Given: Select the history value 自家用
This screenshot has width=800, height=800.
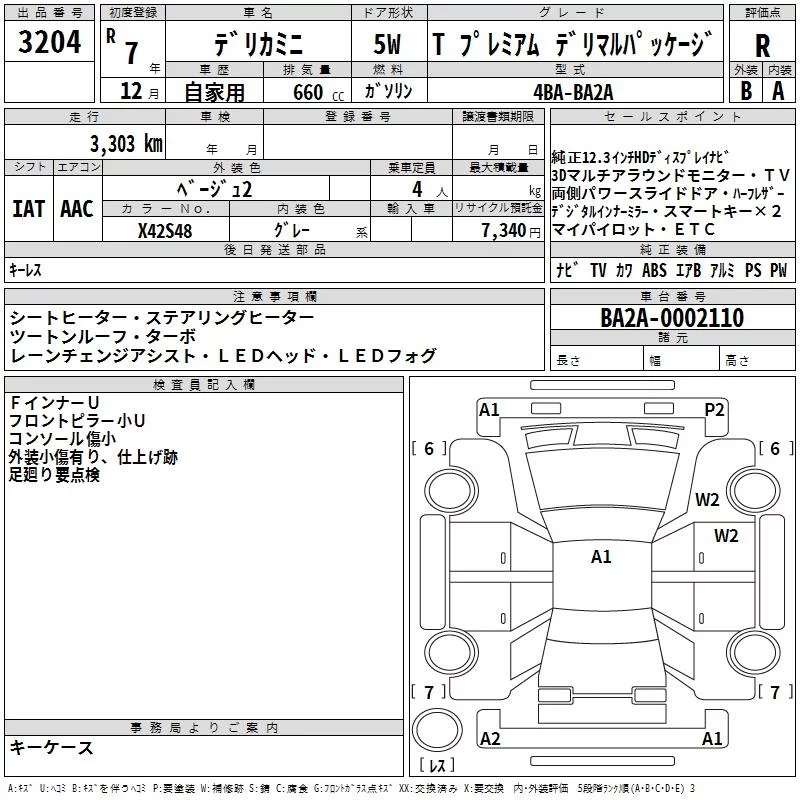Looking at the screenshot, I should (x=214, y=92).
